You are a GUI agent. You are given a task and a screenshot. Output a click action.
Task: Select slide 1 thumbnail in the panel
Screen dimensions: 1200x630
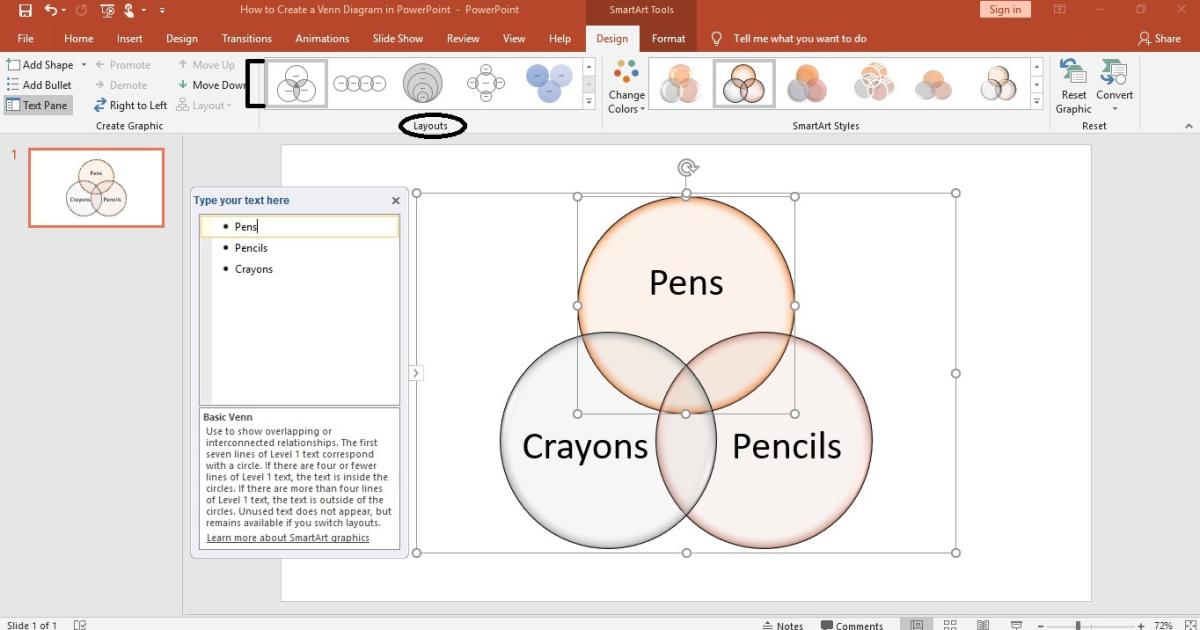(x=95, y=187)
